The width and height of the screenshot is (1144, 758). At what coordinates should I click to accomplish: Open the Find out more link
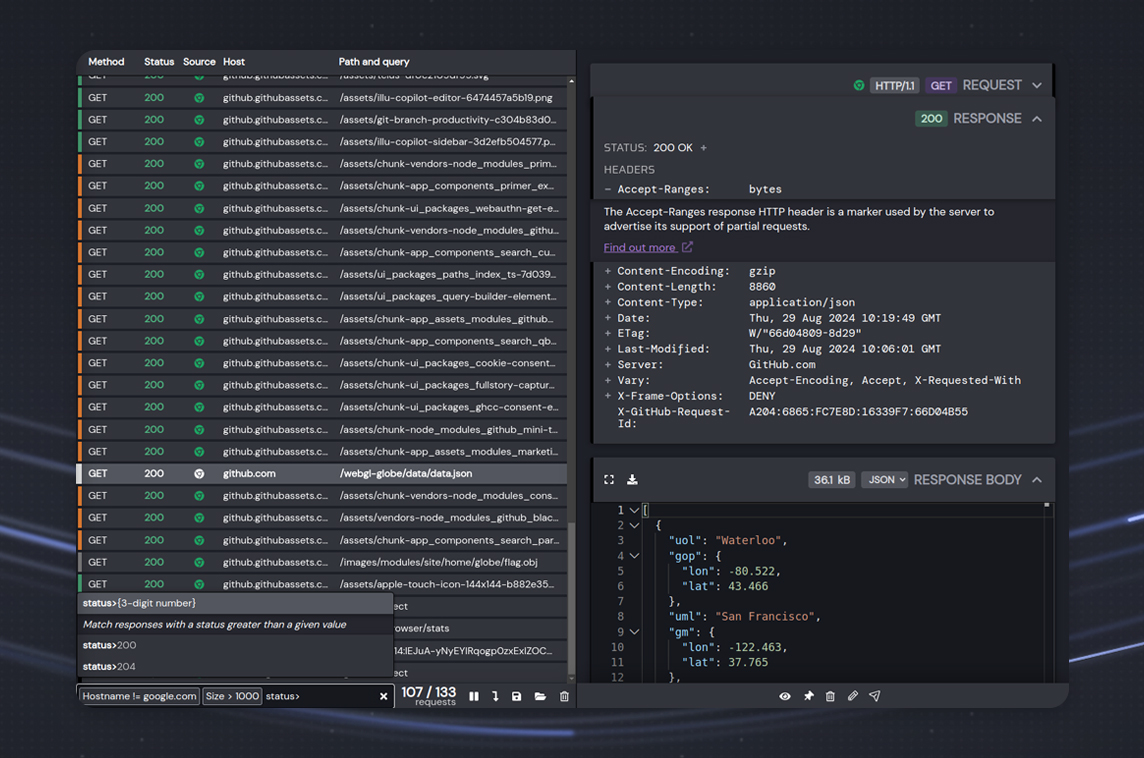640,247
